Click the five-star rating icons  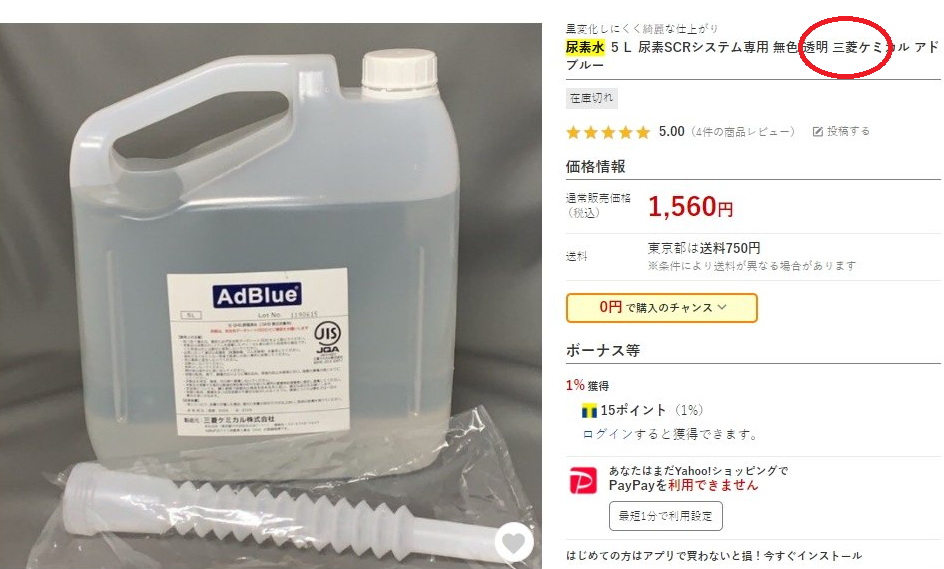click(608, 132)
